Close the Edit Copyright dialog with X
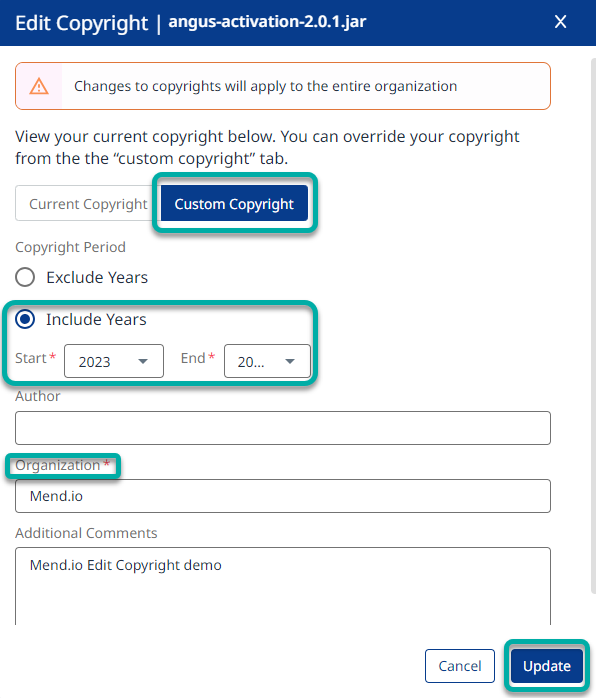Screen dimensions: 596x698 (560, 21)
